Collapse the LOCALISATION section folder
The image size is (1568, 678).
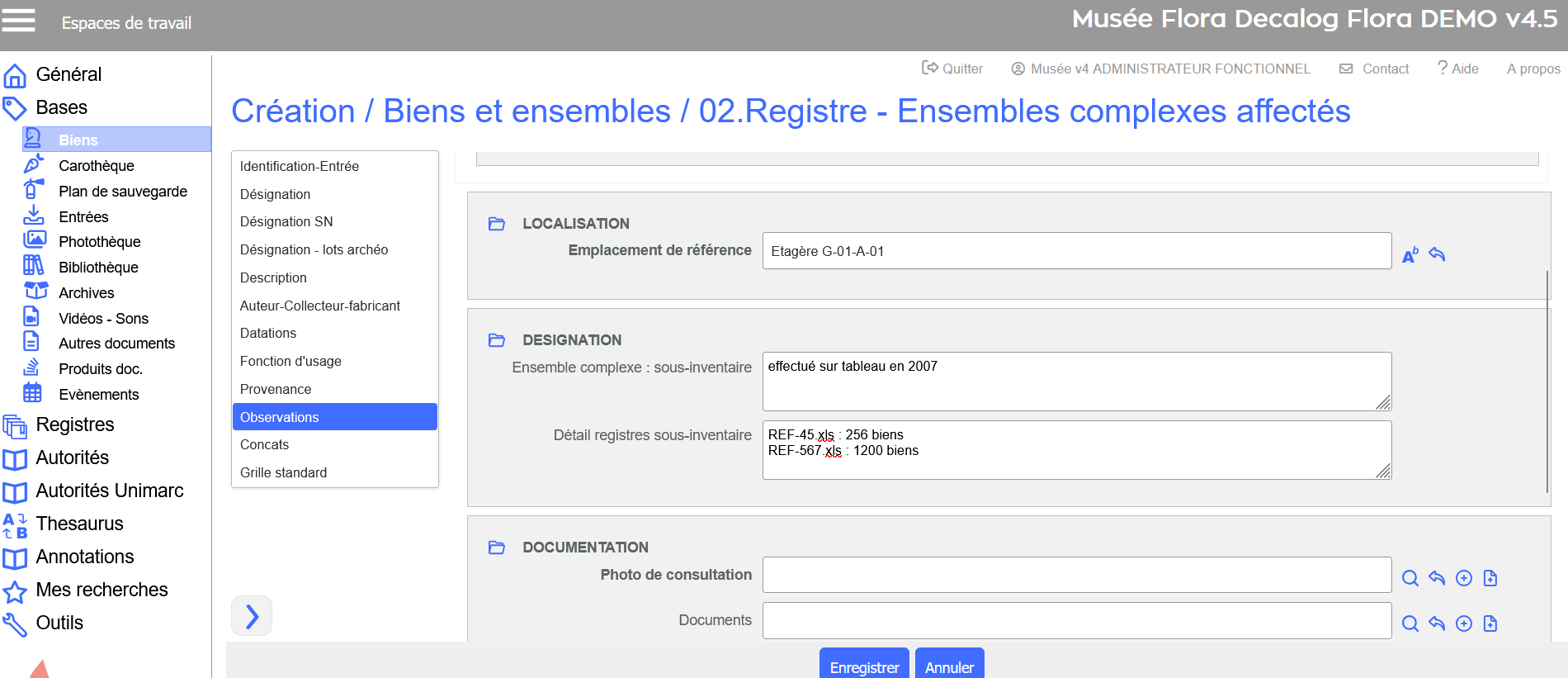(x=496, y=224)
